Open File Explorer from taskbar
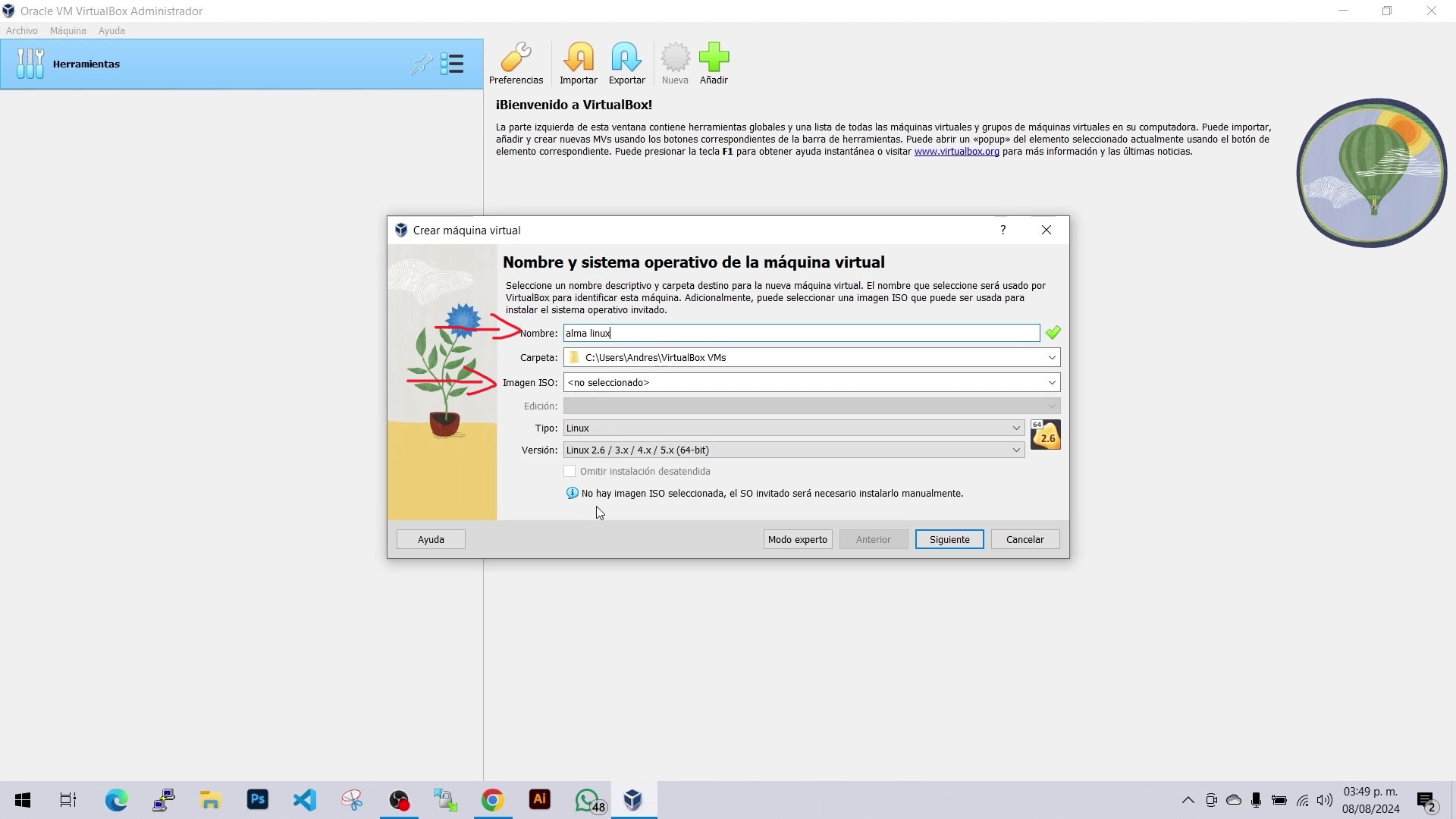The height and width of the screenshot is (819, 1456). coord(210,800)
